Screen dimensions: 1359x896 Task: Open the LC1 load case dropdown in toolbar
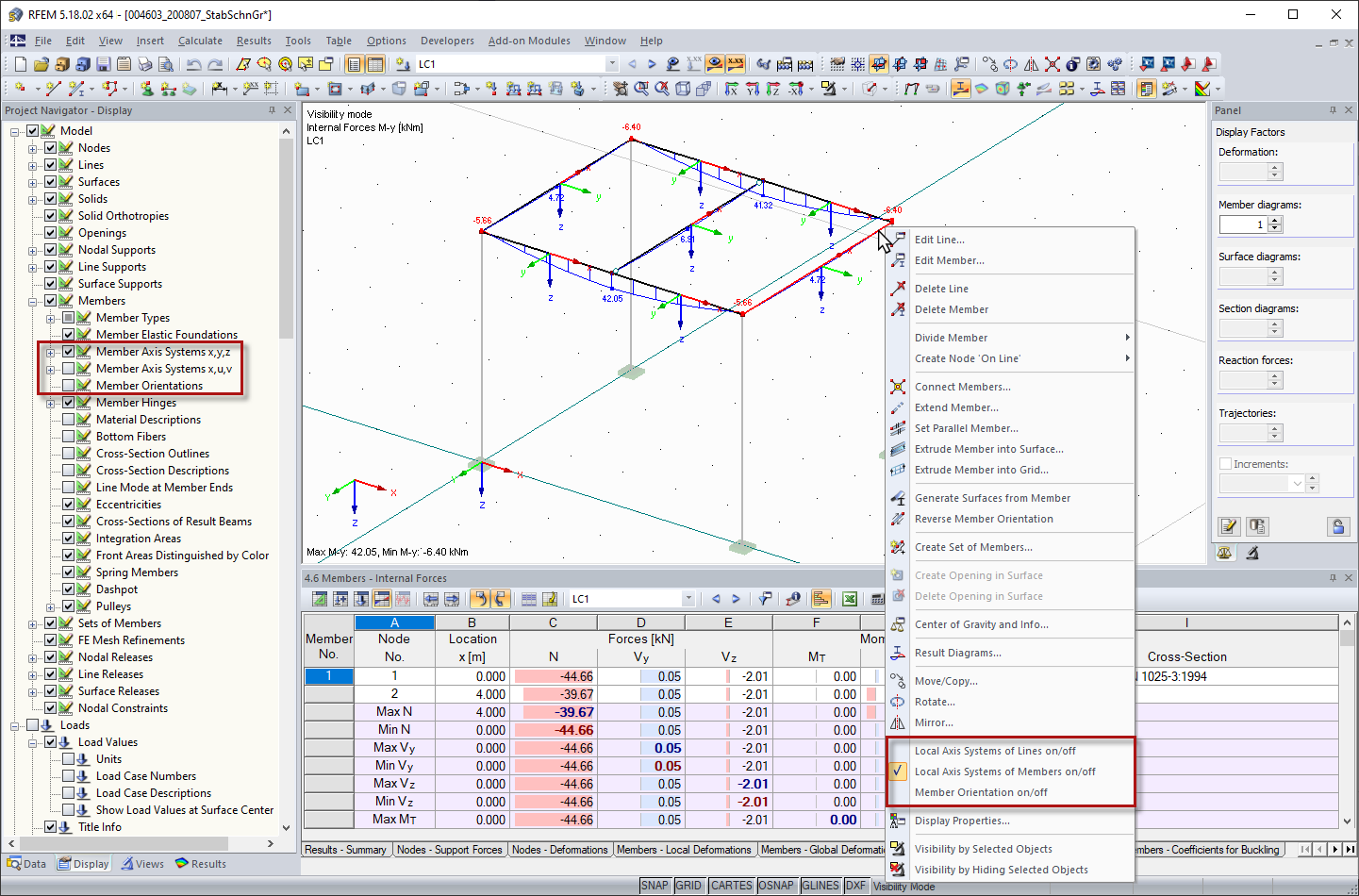[x=612, y=64]
